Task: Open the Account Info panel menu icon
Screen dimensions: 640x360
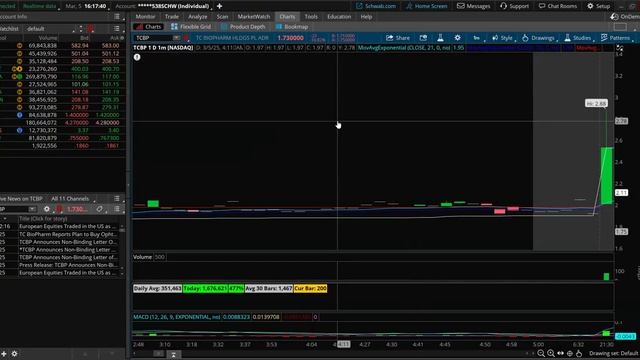Action: coord(117,17)
